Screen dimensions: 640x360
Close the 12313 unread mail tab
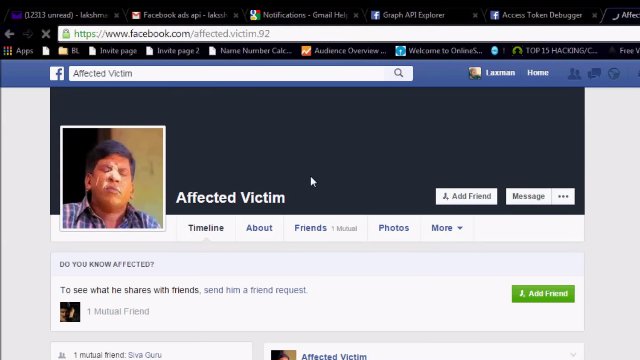[x=117, y=16]
